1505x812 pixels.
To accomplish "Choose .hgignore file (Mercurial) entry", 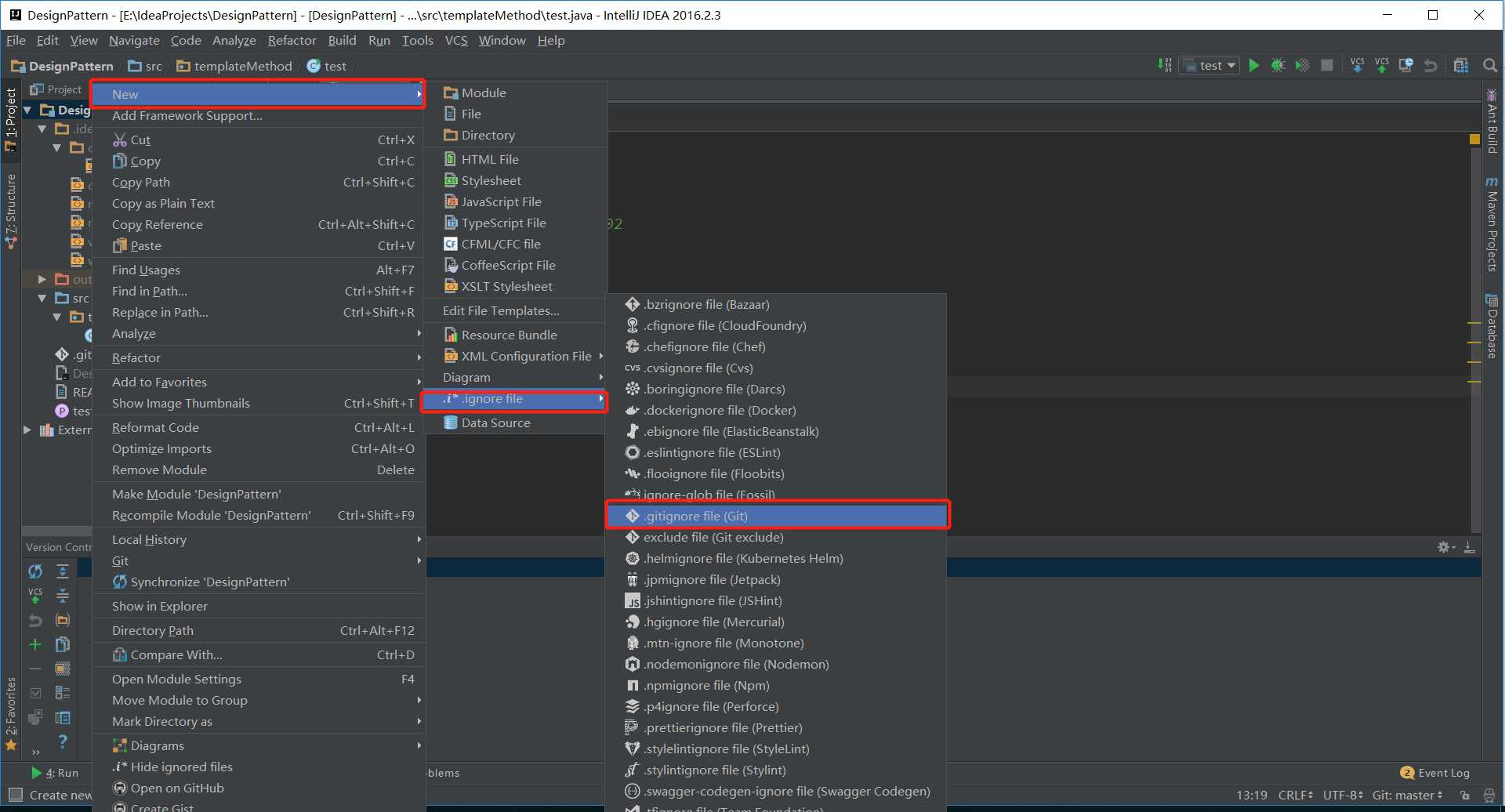I will 776,622.
